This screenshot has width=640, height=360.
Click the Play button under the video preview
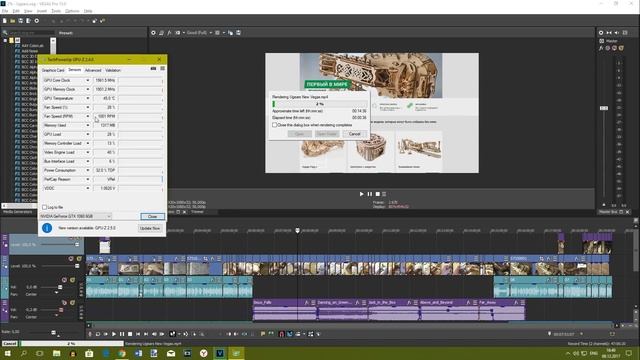point(361,194)
